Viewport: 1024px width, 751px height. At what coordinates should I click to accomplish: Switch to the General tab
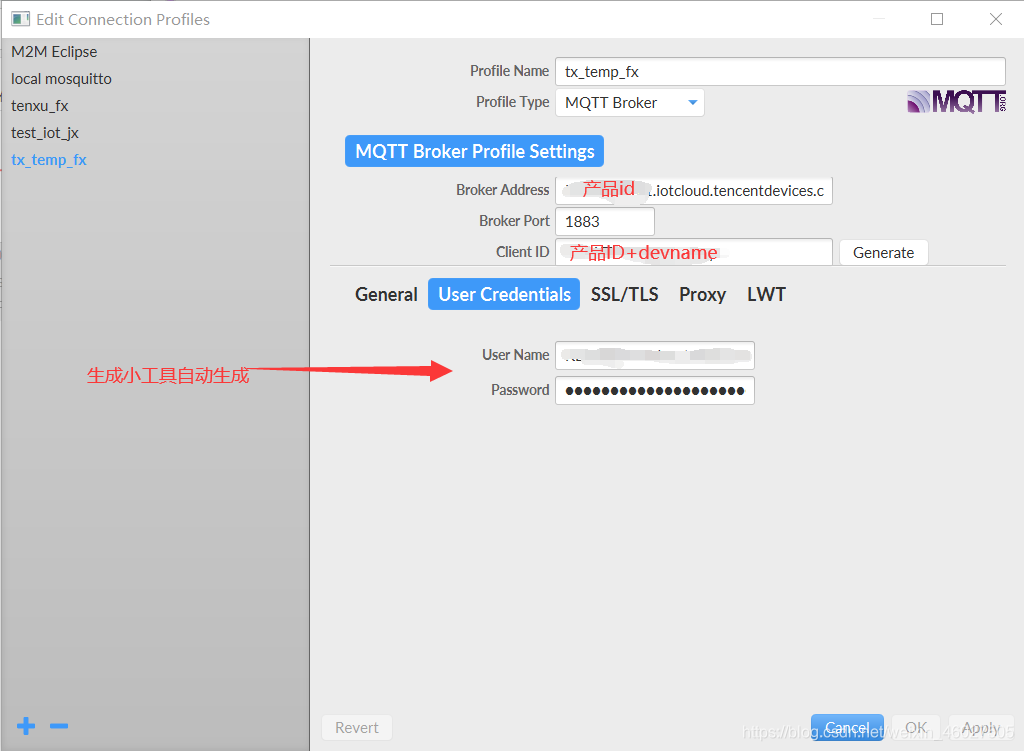coord(386,295)
